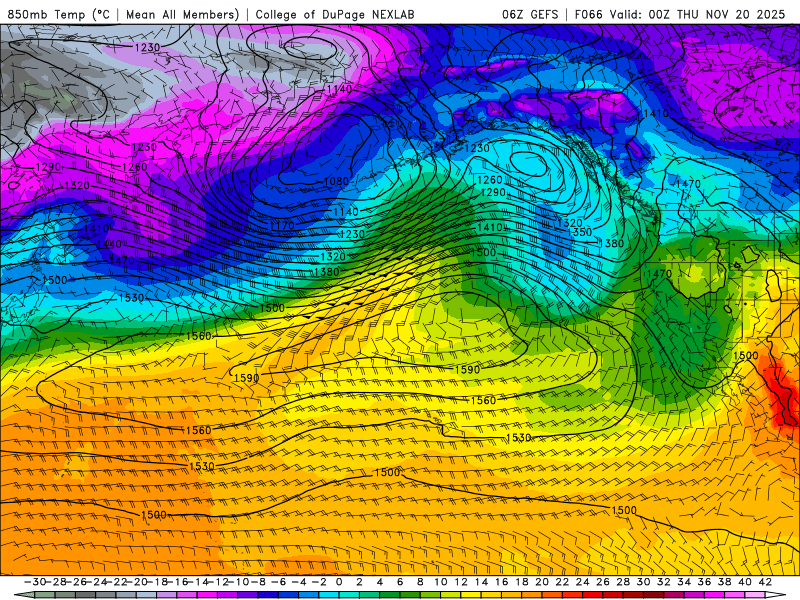Click the -30 value on temperature scale
The image size is (800, 600).
(35, 582)
